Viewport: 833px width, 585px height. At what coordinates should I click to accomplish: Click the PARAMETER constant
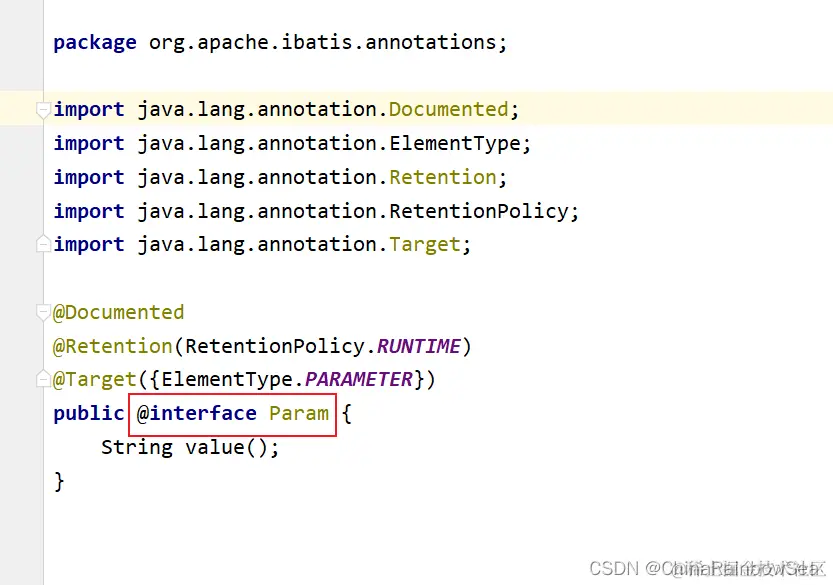359,379
